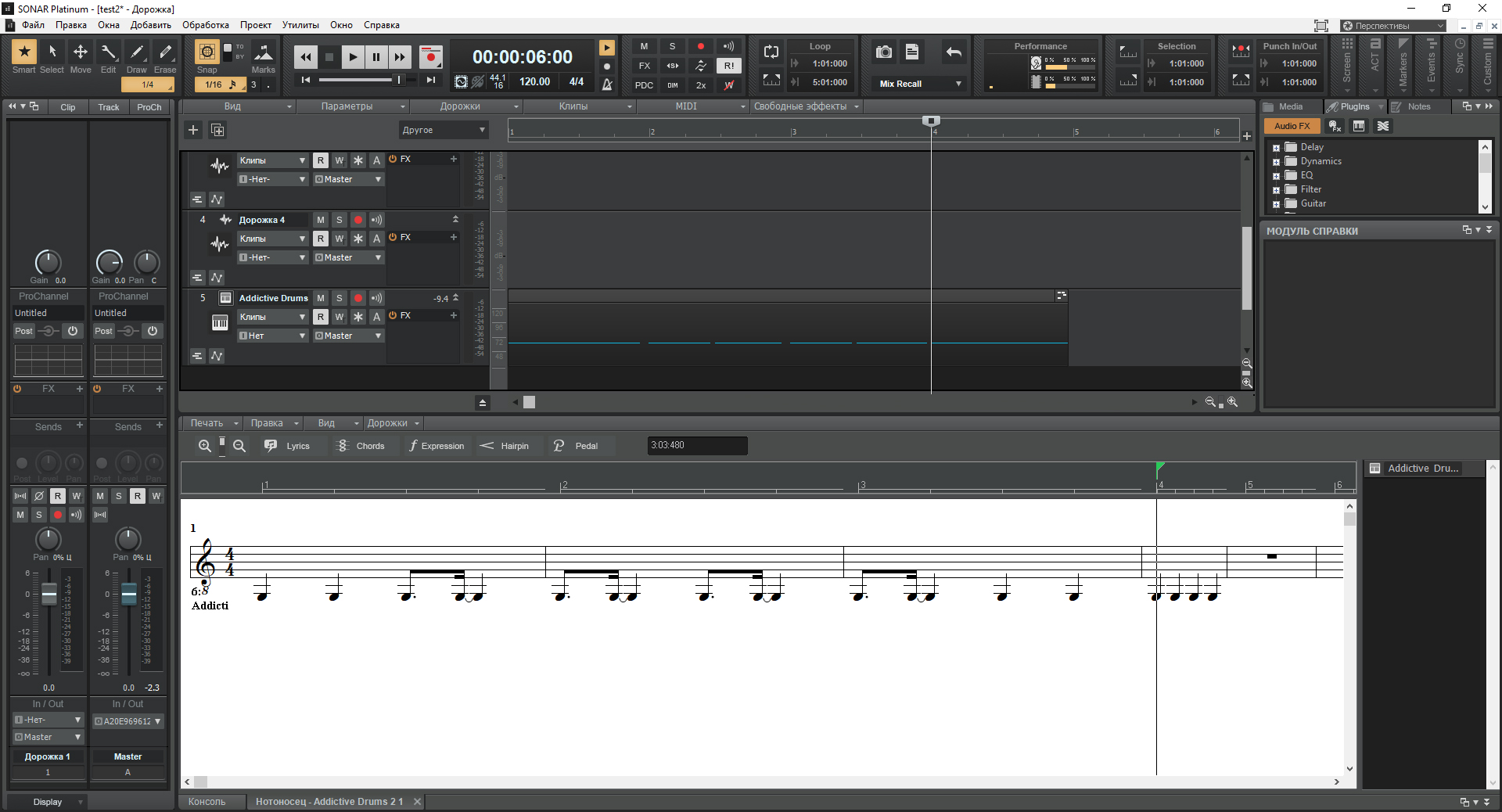Pause the transport

tap(376, 56)
